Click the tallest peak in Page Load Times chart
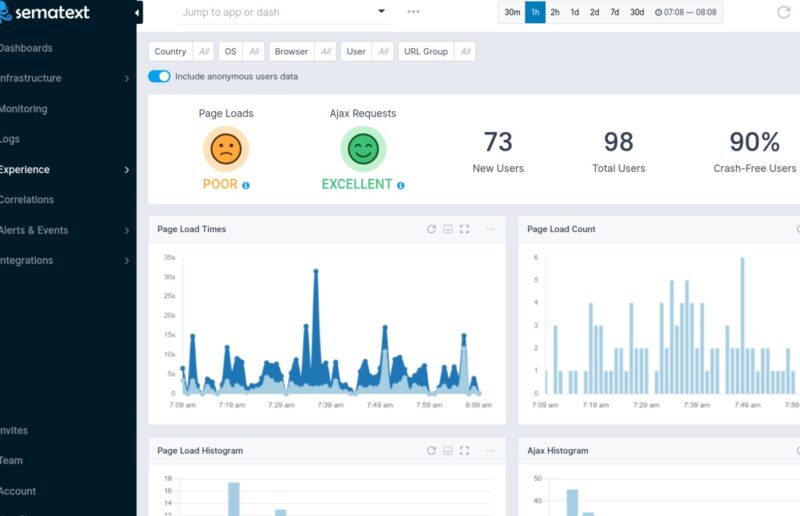This screenshot has height=516, width=800. tap(316, 271)
